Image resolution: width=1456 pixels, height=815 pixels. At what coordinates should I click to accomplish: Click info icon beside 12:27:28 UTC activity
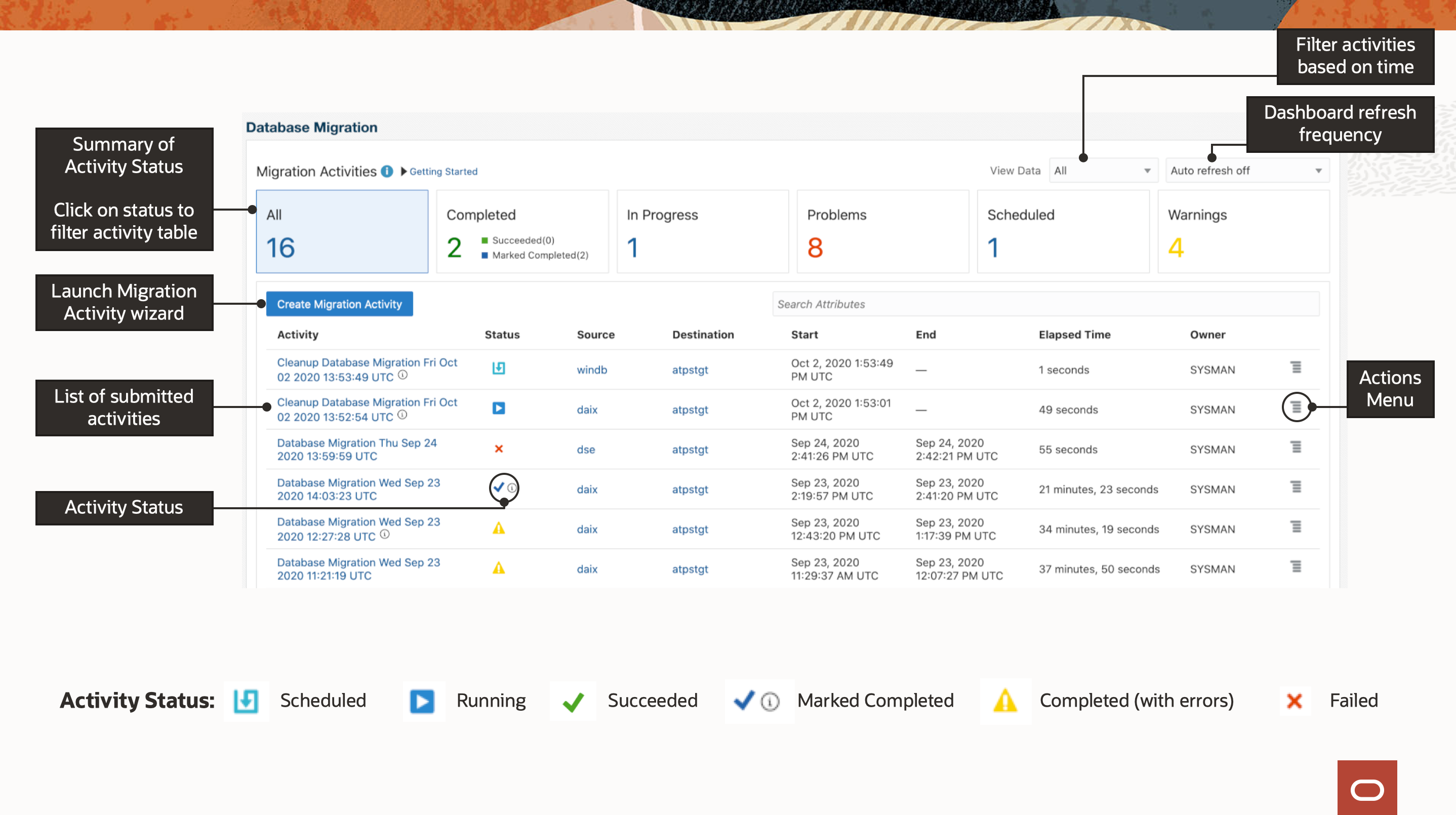[x=385, y=534]
